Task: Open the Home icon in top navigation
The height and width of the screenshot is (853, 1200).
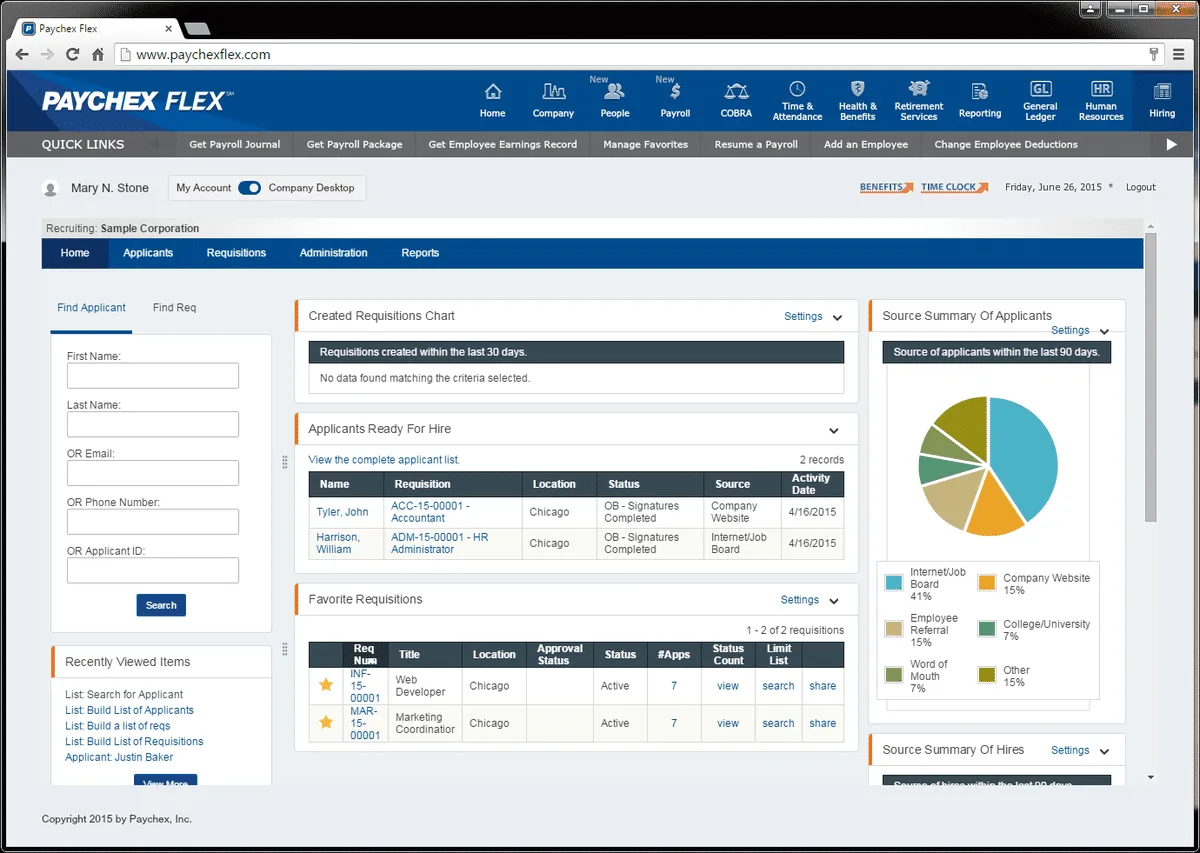Action: point(493,91)
